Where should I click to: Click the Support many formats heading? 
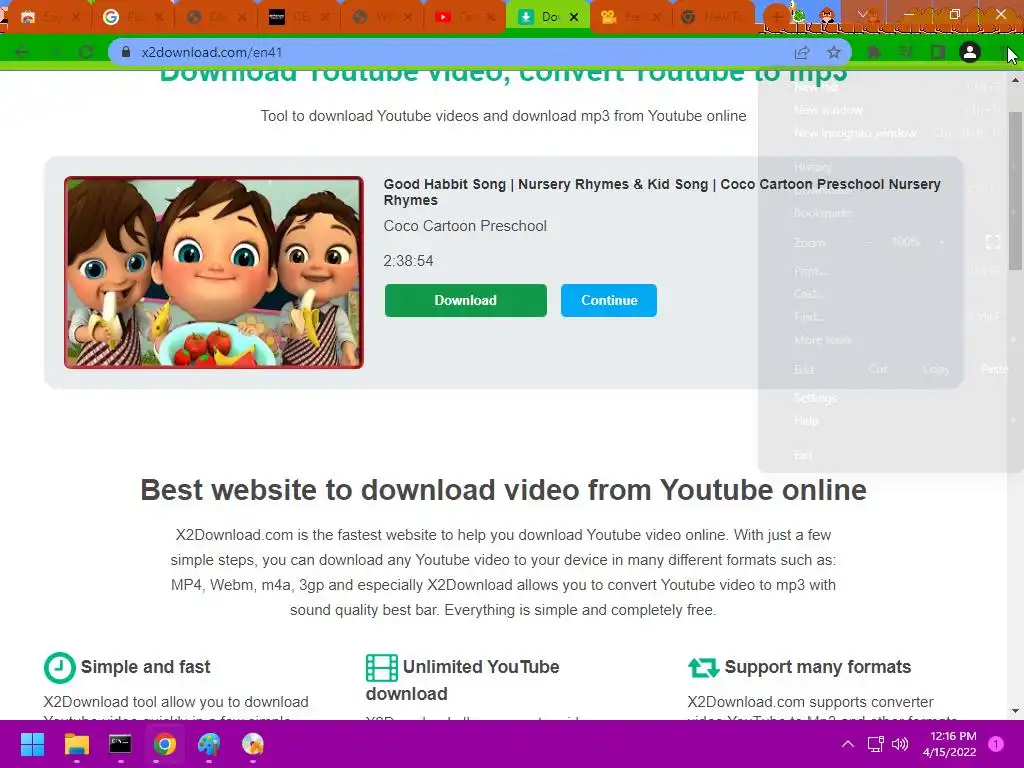tap(818, 667)
